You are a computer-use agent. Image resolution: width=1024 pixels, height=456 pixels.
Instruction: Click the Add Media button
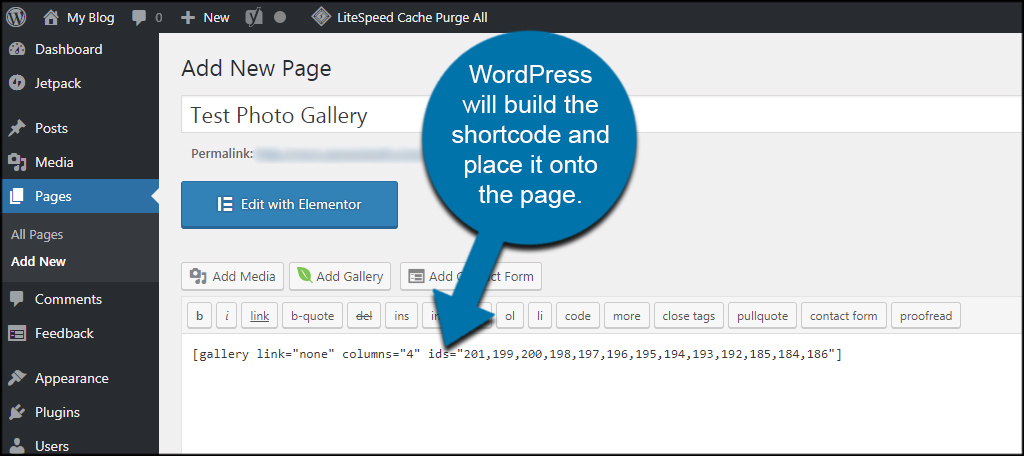click(232, 276)
